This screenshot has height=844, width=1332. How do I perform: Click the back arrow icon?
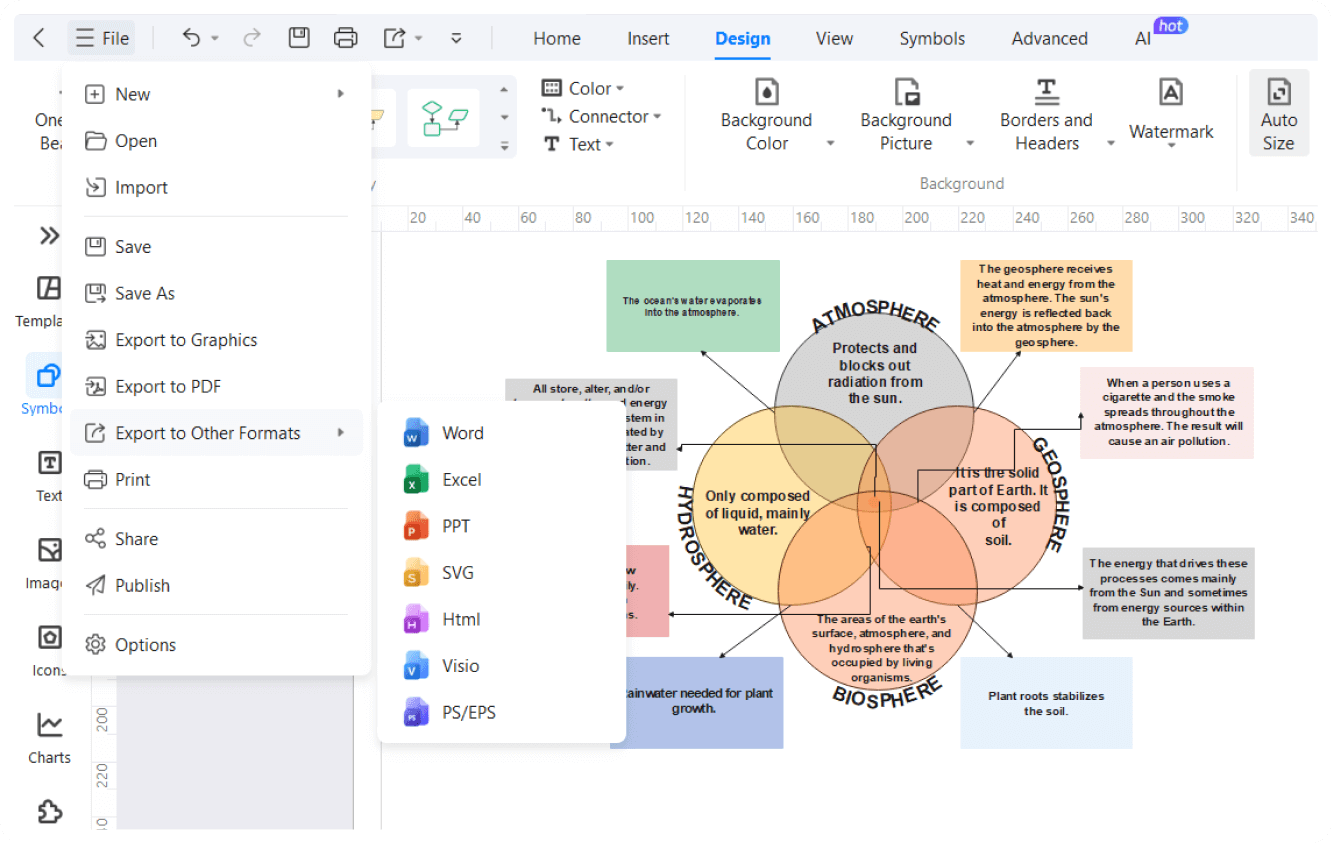[38, 38]
